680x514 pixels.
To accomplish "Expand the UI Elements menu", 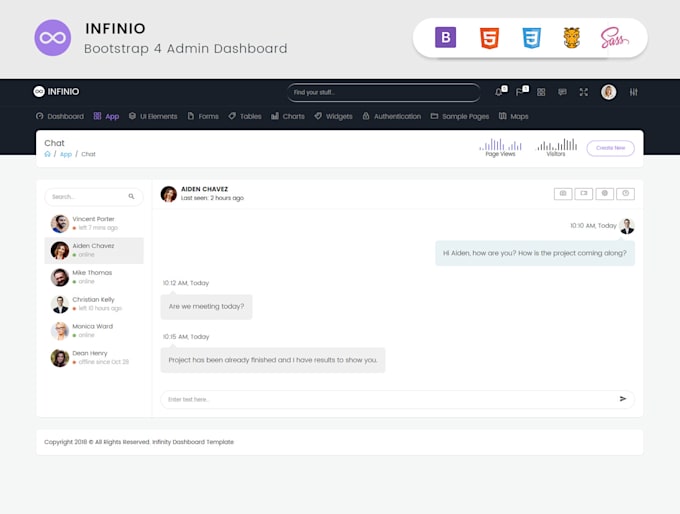I will pos(153,116).
